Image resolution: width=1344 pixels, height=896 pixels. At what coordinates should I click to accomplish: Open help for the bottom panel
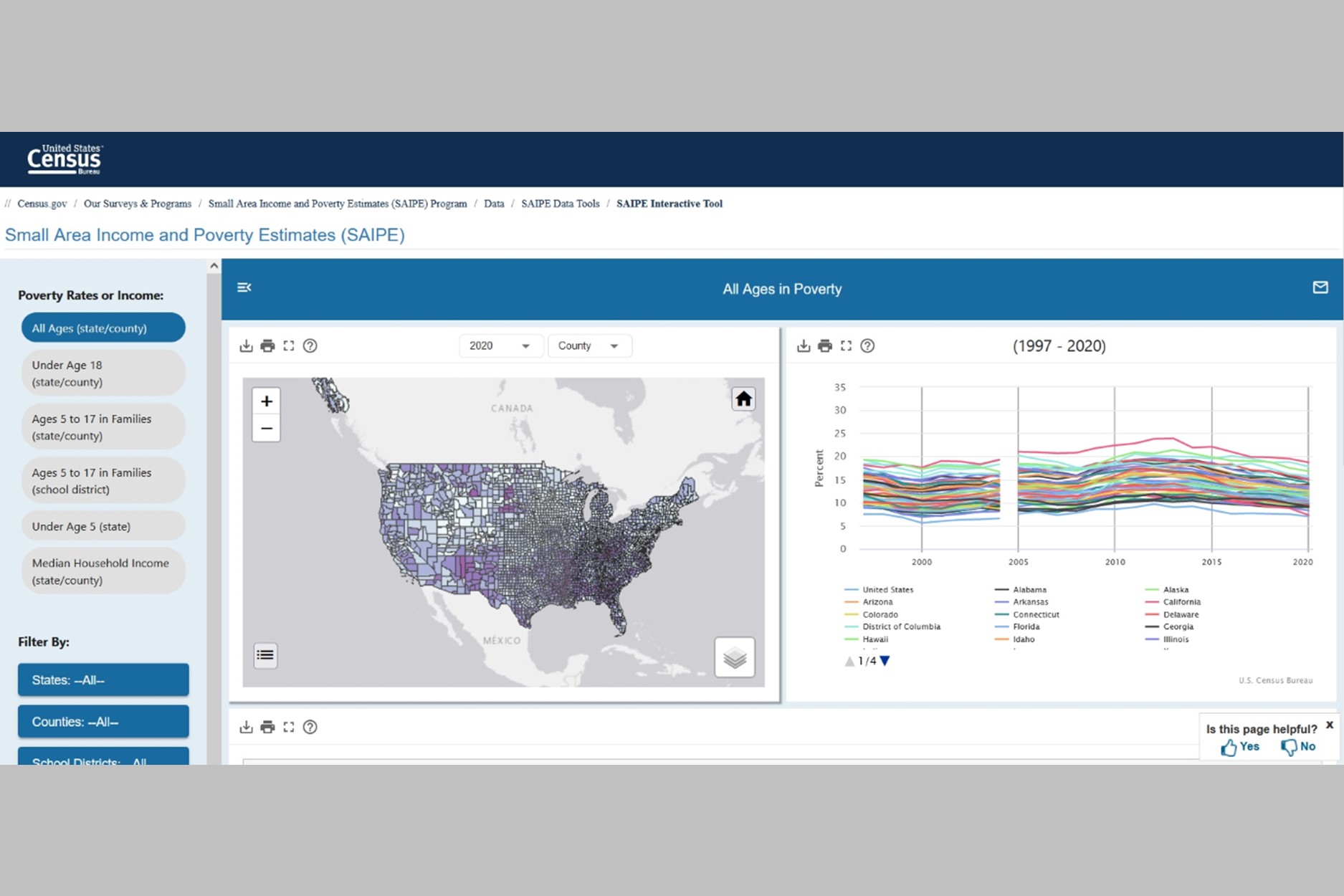[310, 728]
